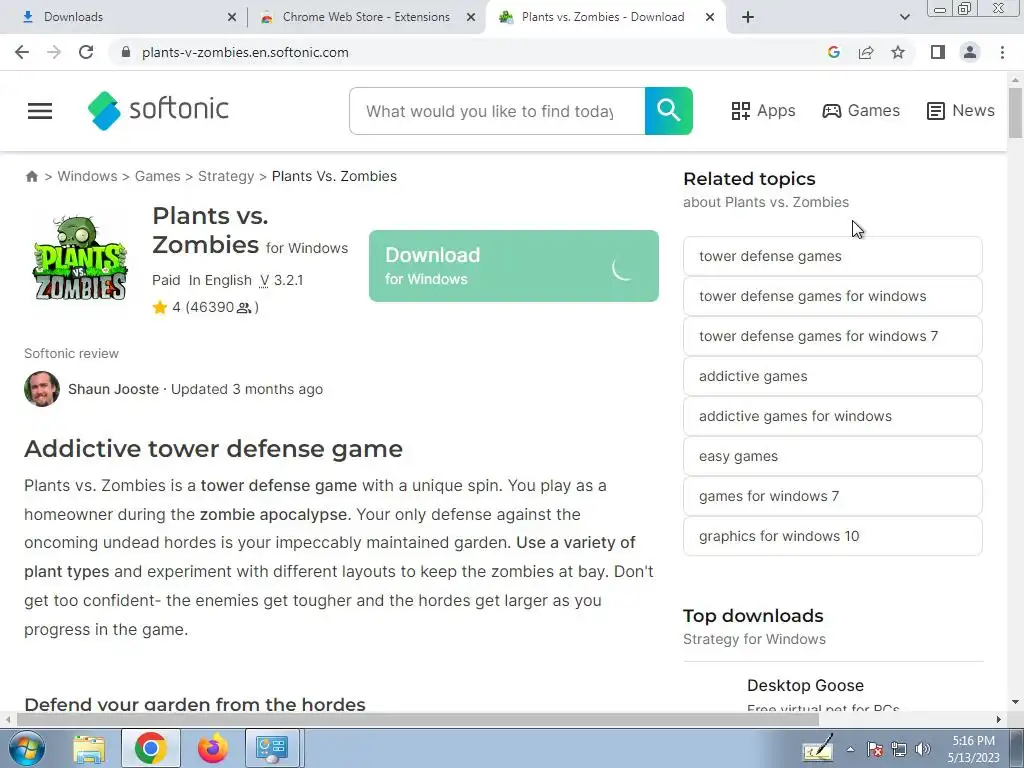This screenshot has height=768, width=1024.
Task: Share this page via share icon
Action: (x=866, y=52)
